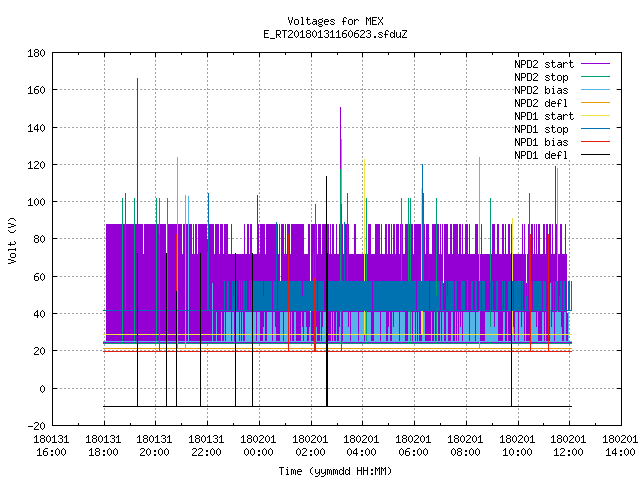Click the x-axis time label 02:00
The image size is (640, 480).
pyautogui.click(x=310, y=452)
